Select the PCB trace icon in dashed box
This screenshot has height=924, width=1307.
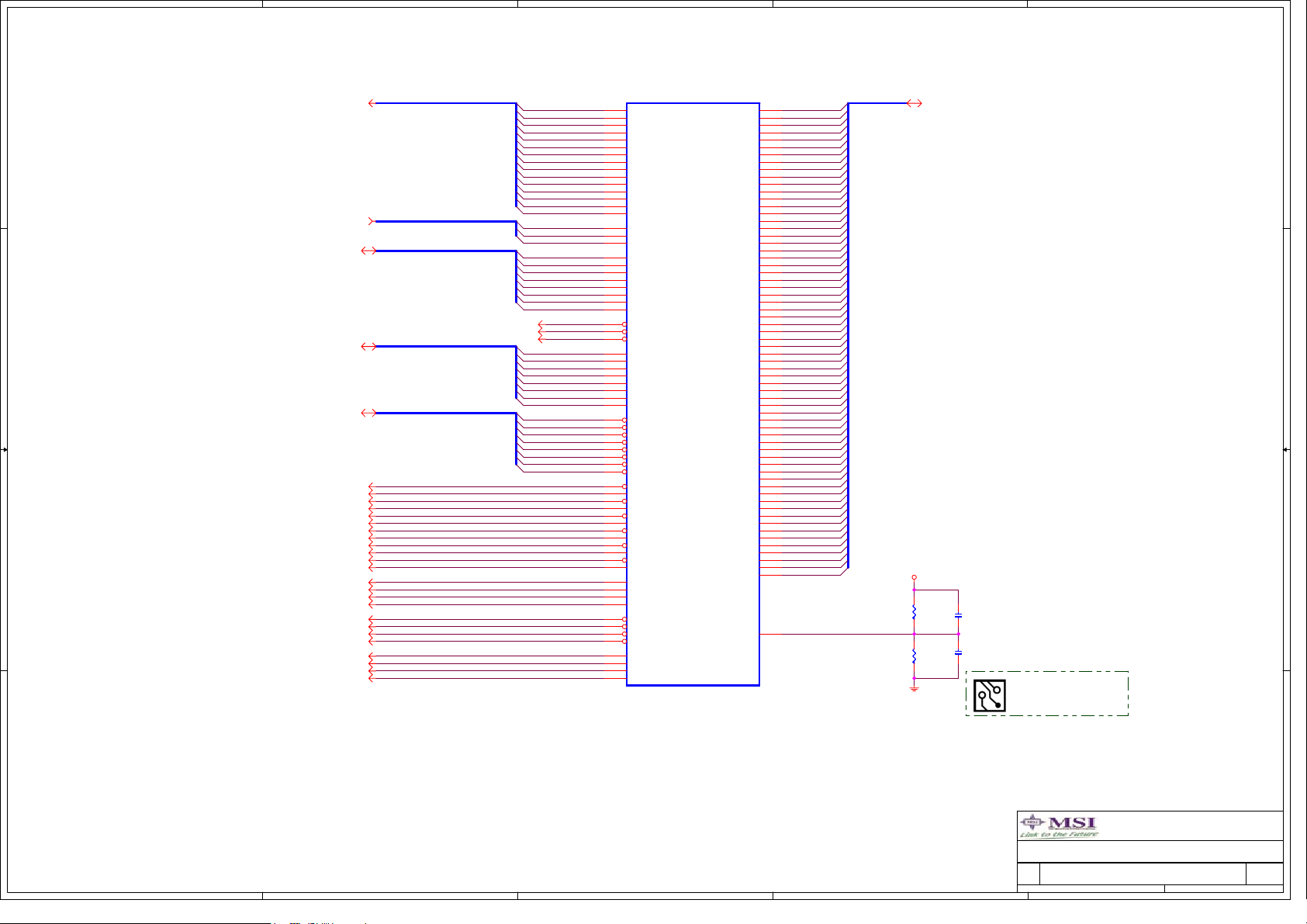coord(990,696)
